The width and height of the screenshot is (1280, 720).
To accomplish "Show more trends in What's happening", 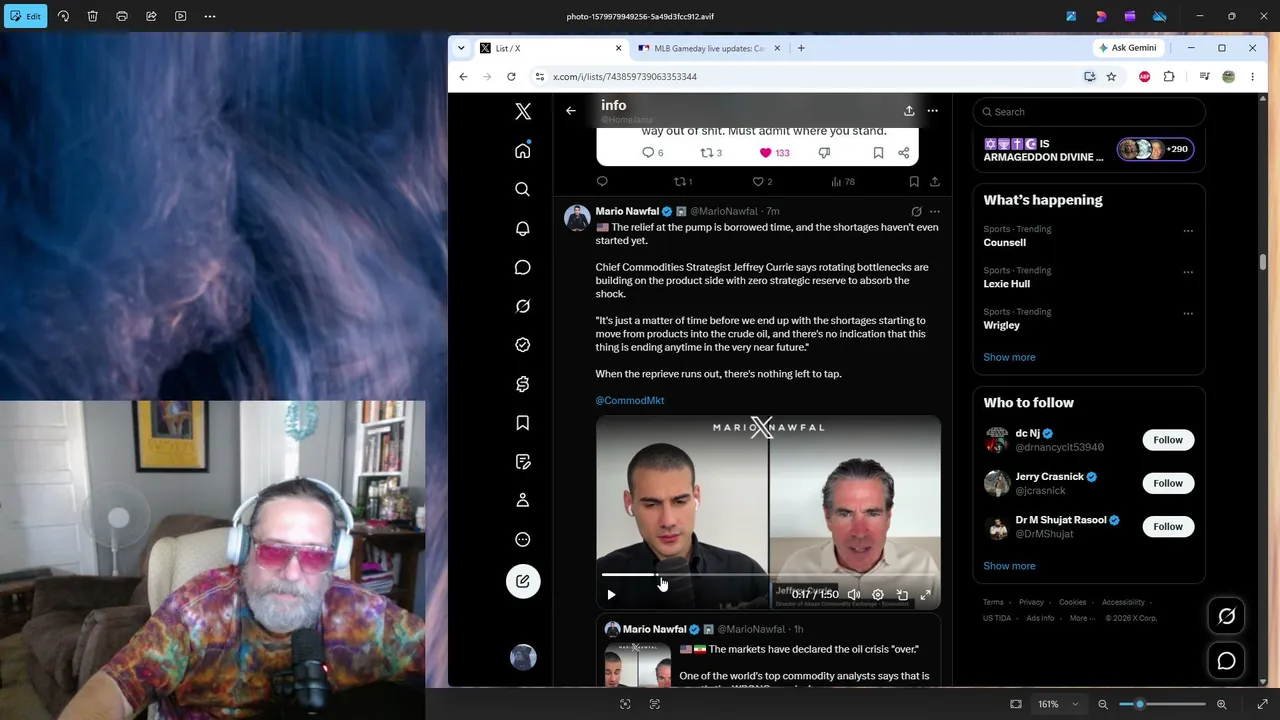I will tap(1009, 357).
